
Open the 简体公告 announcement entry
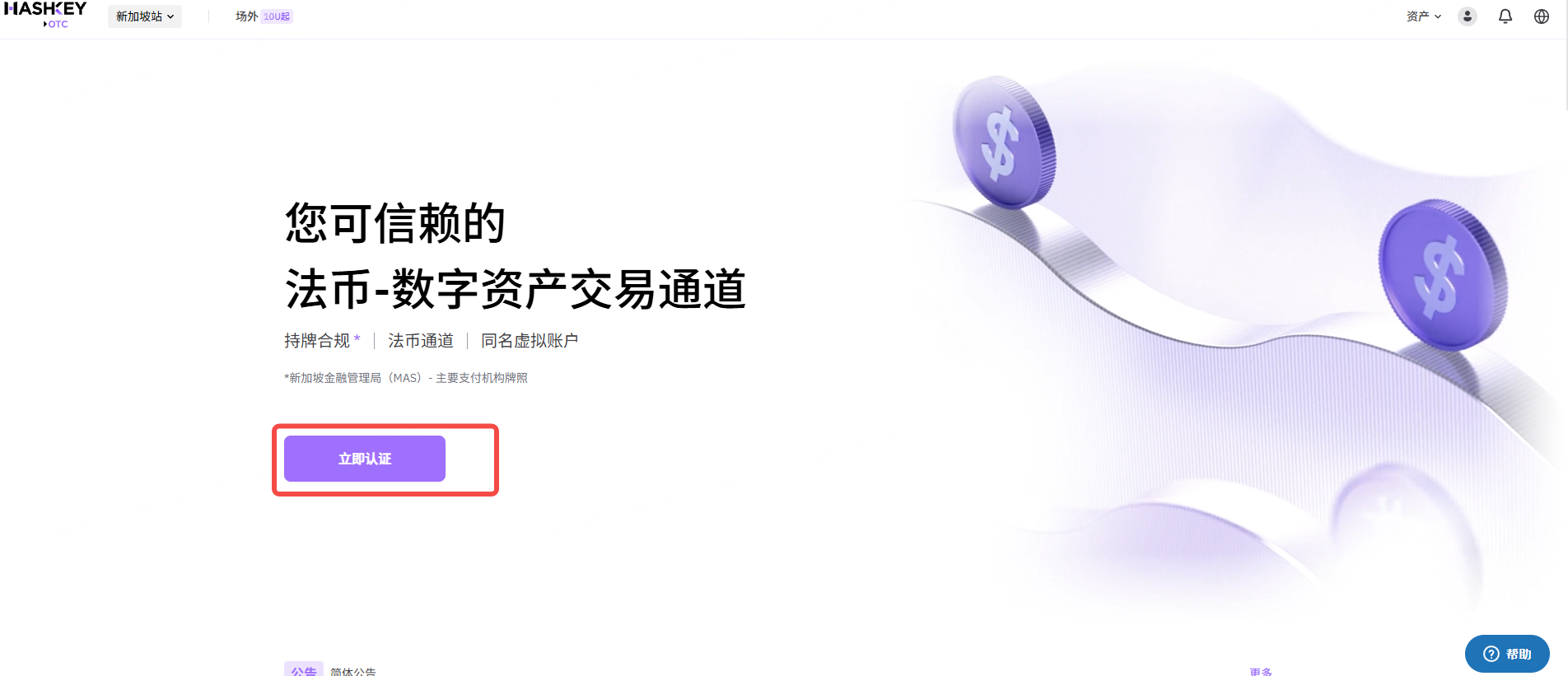[x=353, y=671]
